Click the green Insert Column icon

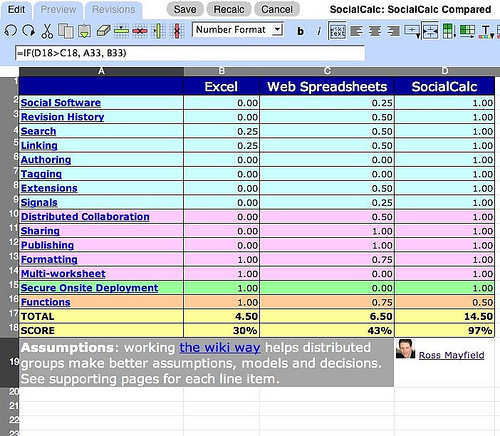coord(159,31)
